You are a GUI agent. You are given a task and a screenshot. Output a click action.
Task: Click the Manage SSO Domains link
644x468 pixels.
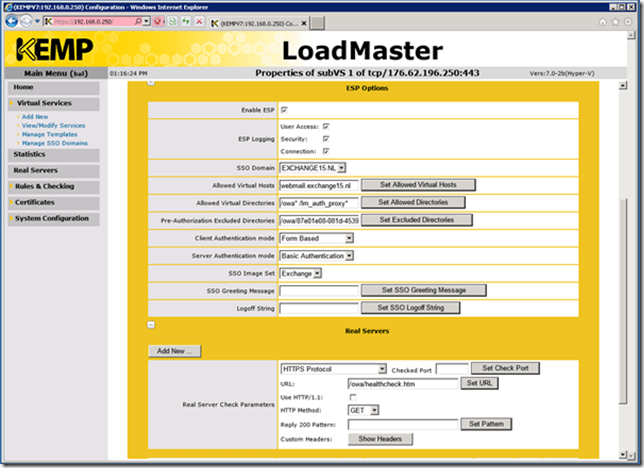click(x=54, y=143)
